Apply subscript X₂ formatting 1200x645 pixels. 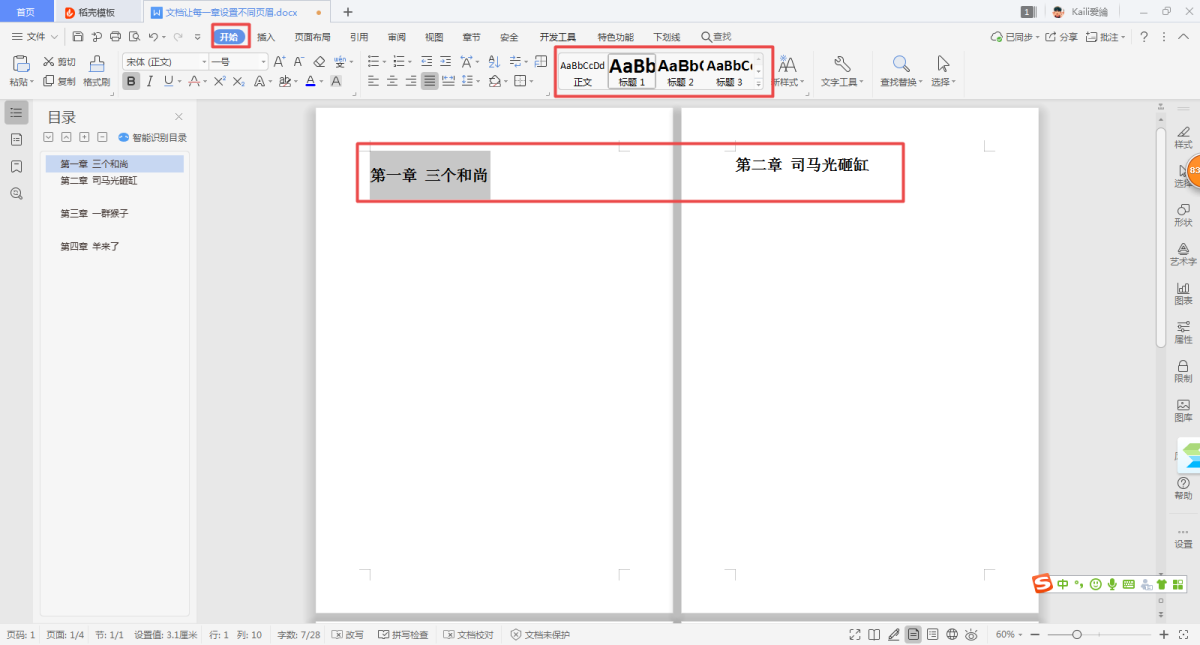[x=239, y=81]
